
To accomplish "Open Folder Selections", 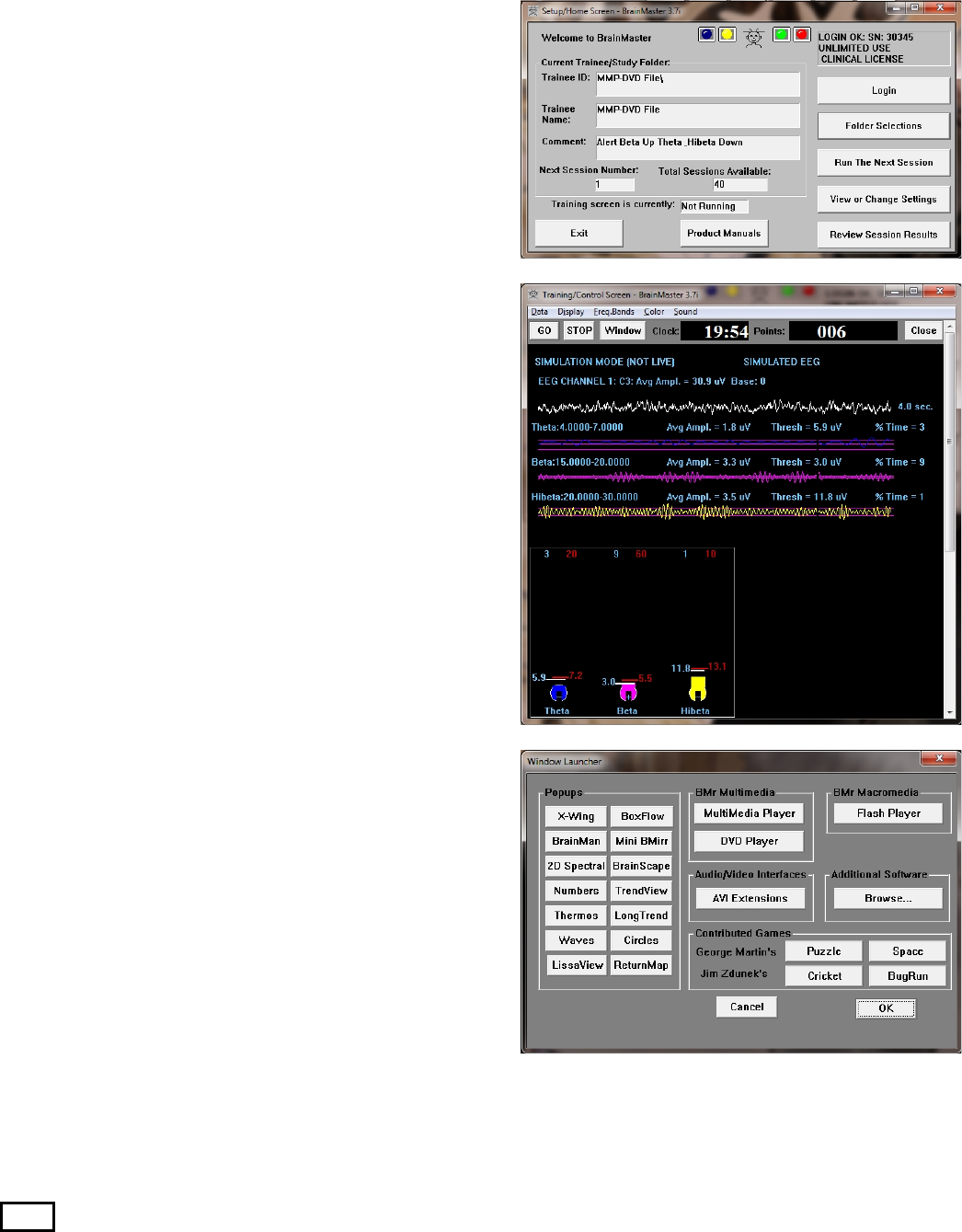I will coord(883,126).
